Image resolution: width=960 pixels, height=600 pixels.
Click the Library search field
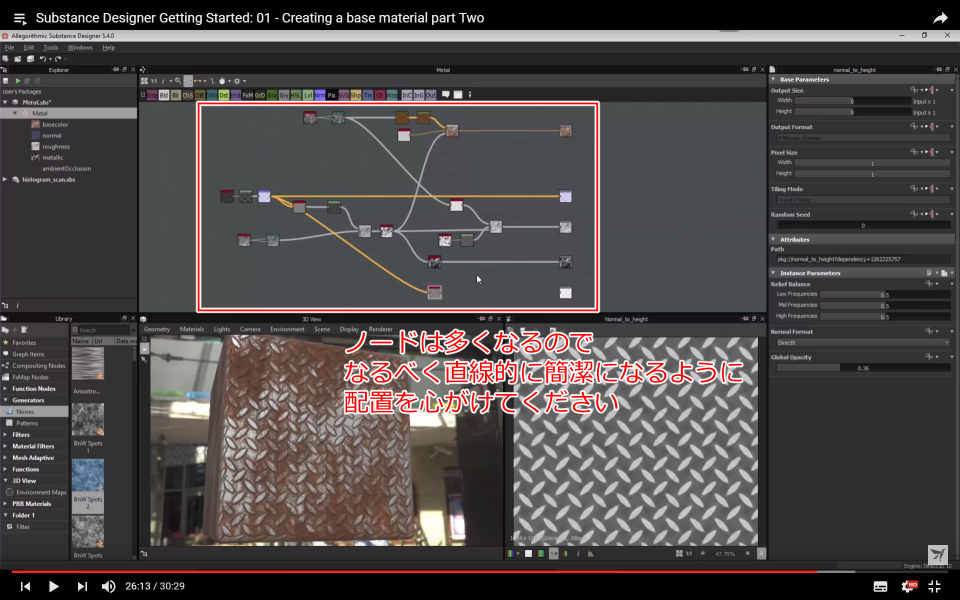[x=101, y=330]
